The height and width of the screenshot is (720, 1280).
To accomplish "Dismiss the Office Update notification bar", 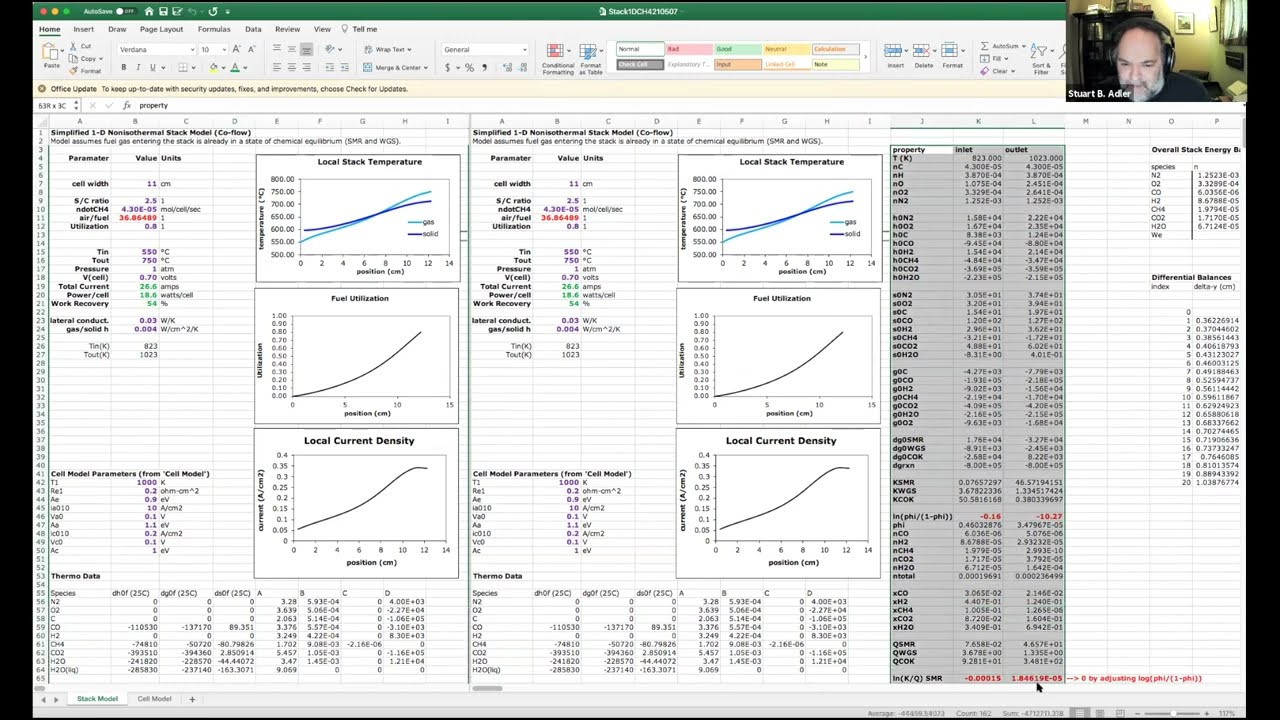I will click(42, 89).
